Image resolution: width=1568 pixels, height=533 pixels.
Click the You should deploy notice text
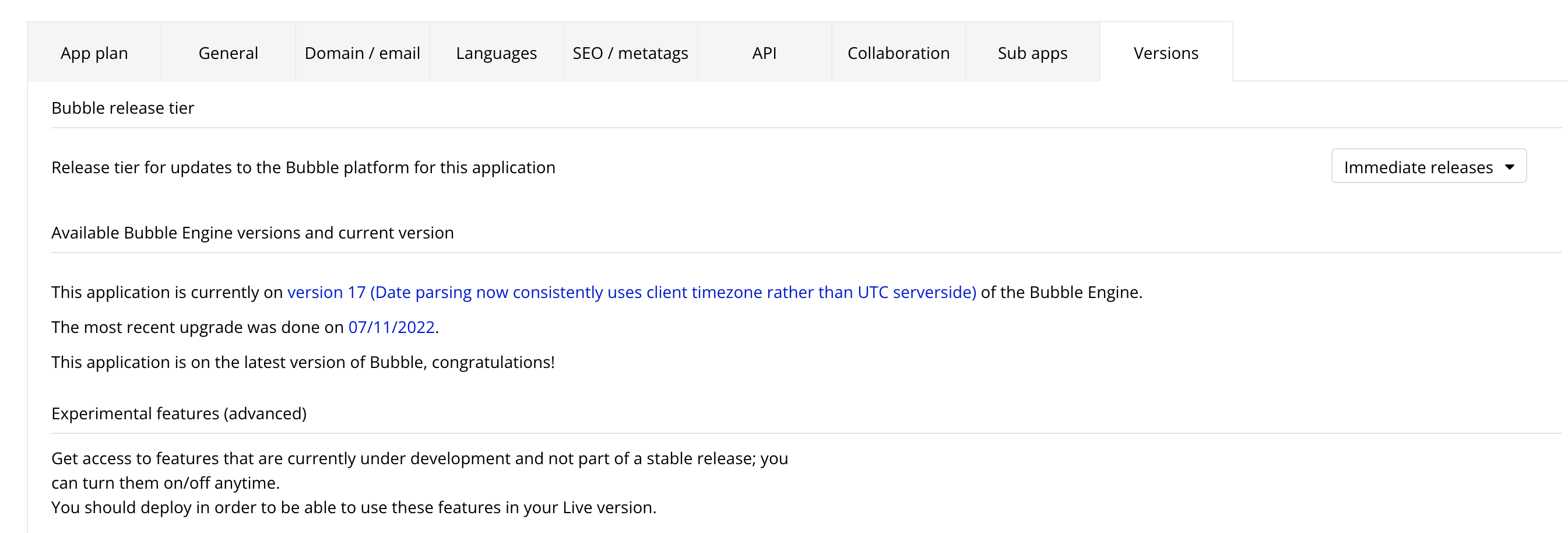(x=354, y=507)
